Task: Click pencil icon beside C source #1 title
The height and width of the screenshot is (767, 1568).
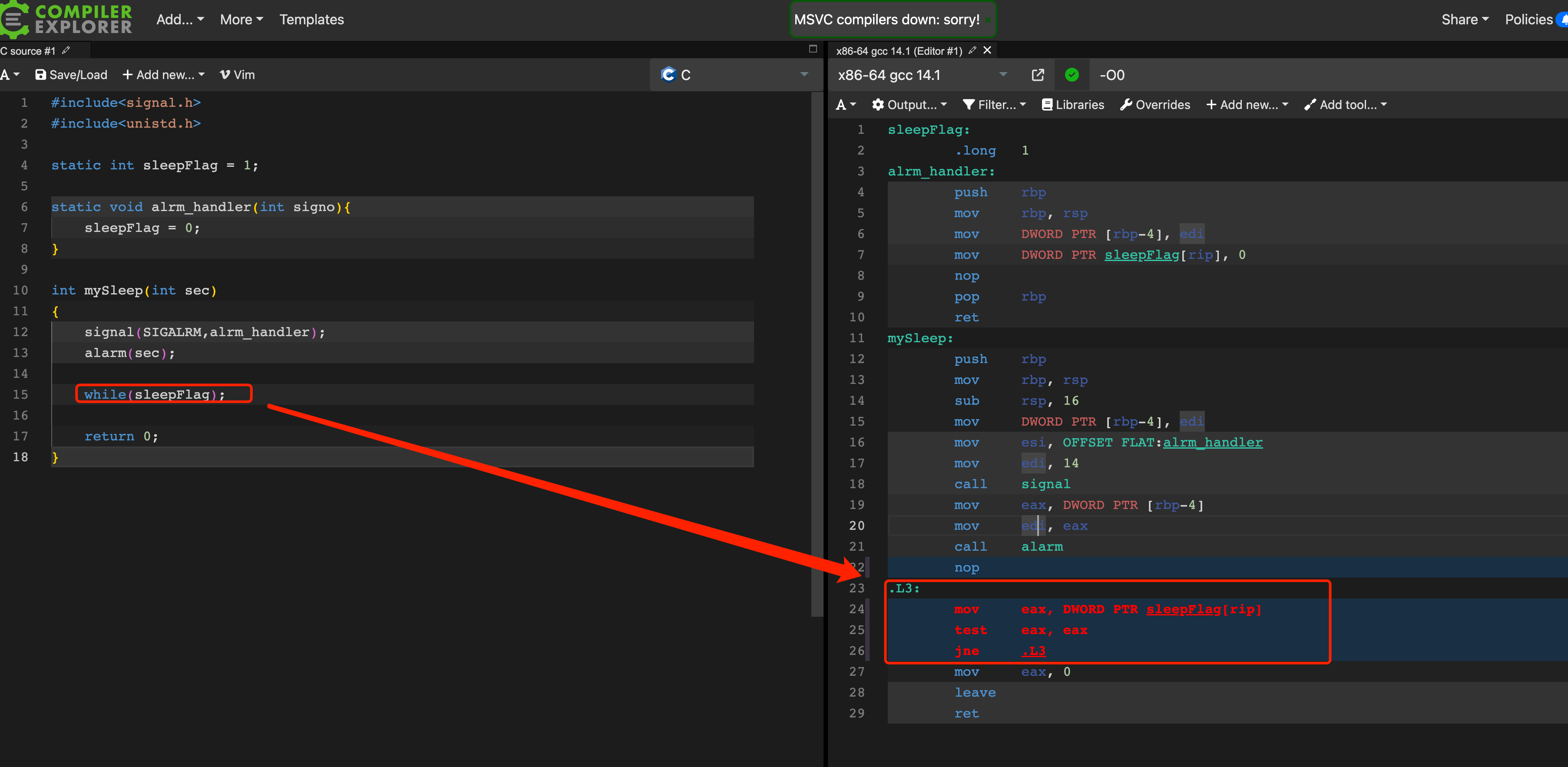Action: click(66, 50)
